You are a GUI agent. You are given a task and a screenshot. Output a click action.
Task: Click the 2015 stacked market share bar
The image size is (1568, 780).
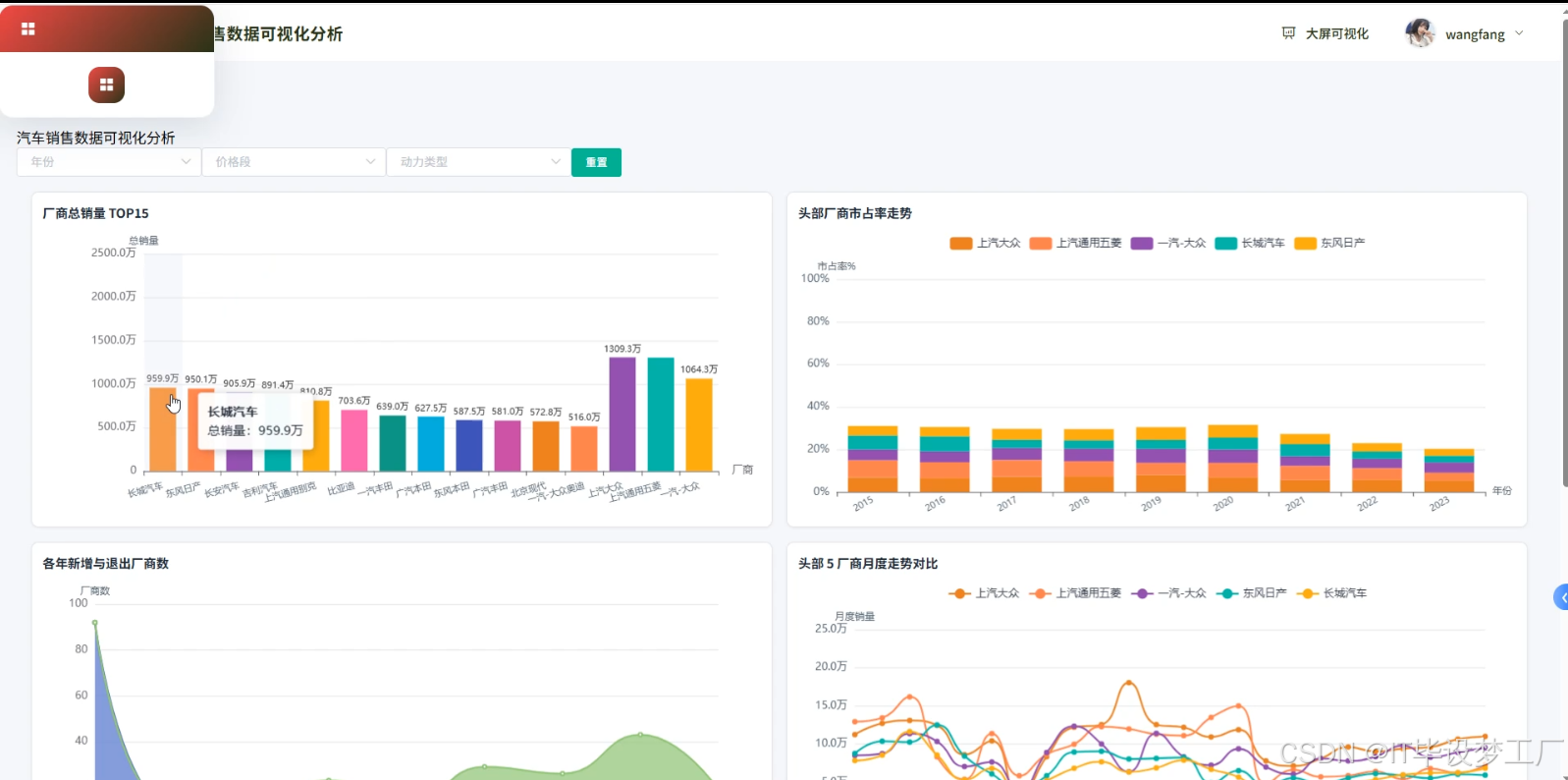tap(873, 459)
